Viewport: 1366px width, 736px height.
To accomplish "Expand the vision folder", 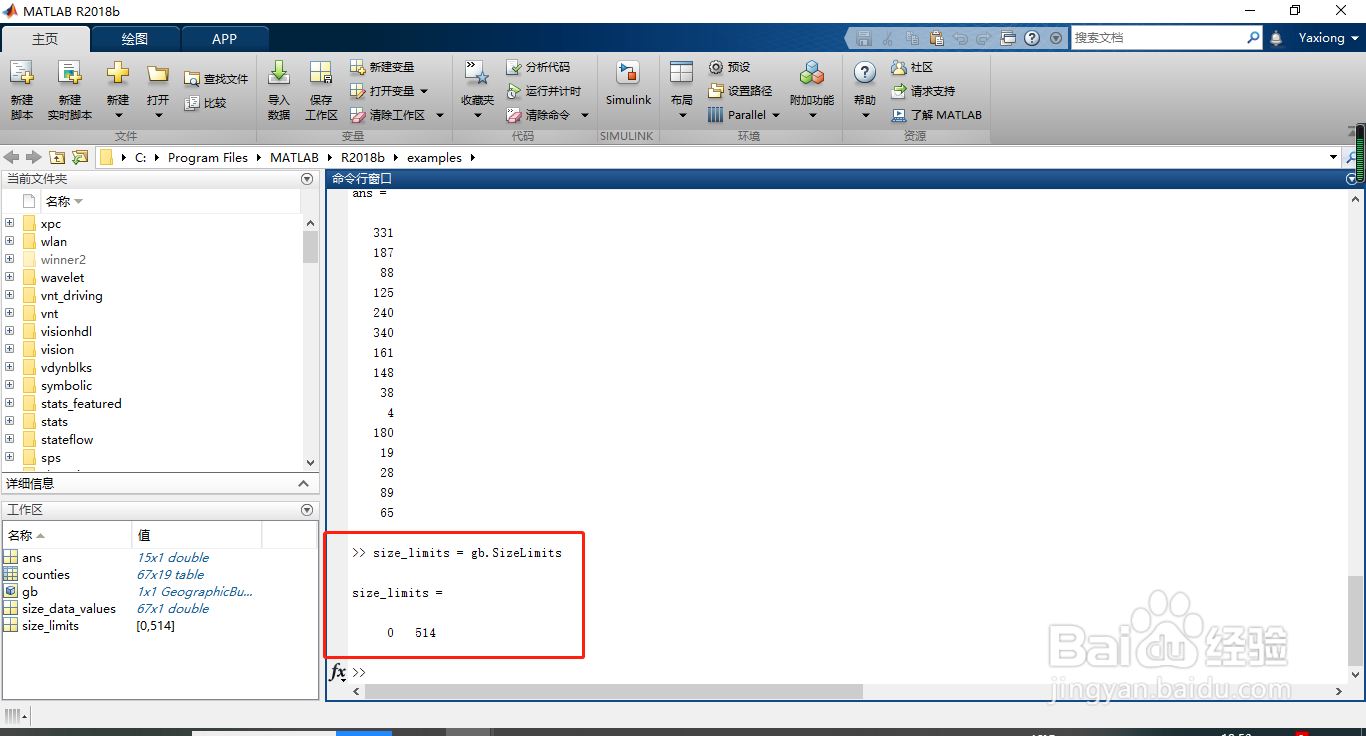I will (x=9, y=349).
